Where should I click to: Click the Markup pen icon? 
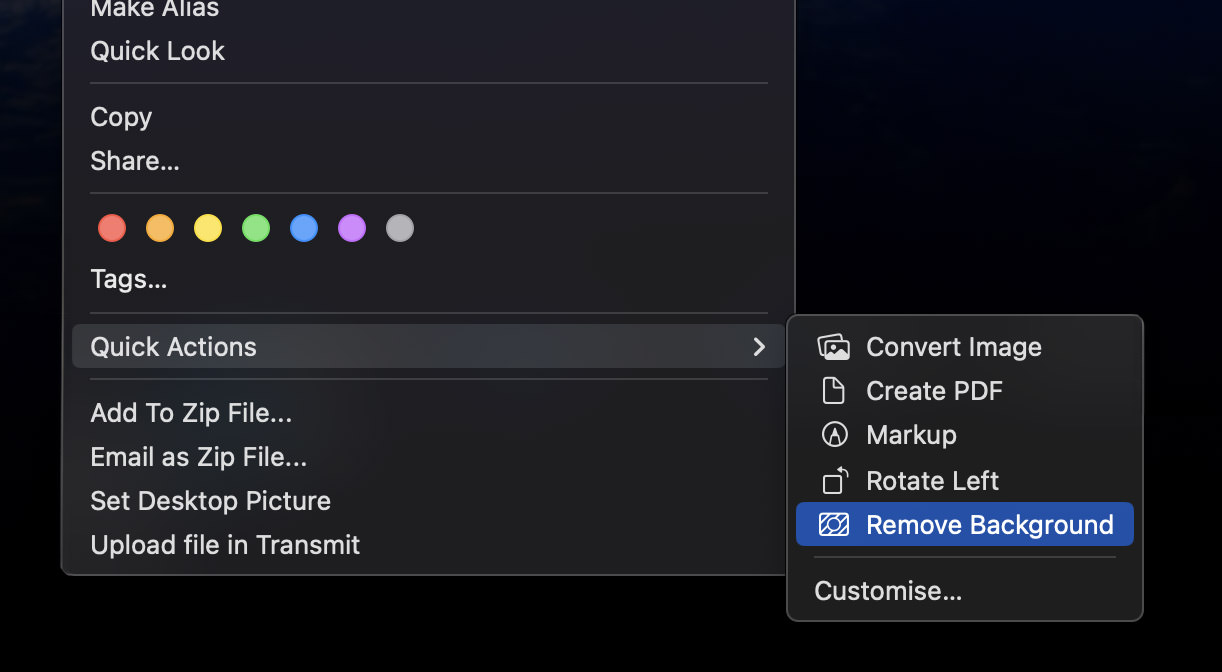[x=834, y=435]
